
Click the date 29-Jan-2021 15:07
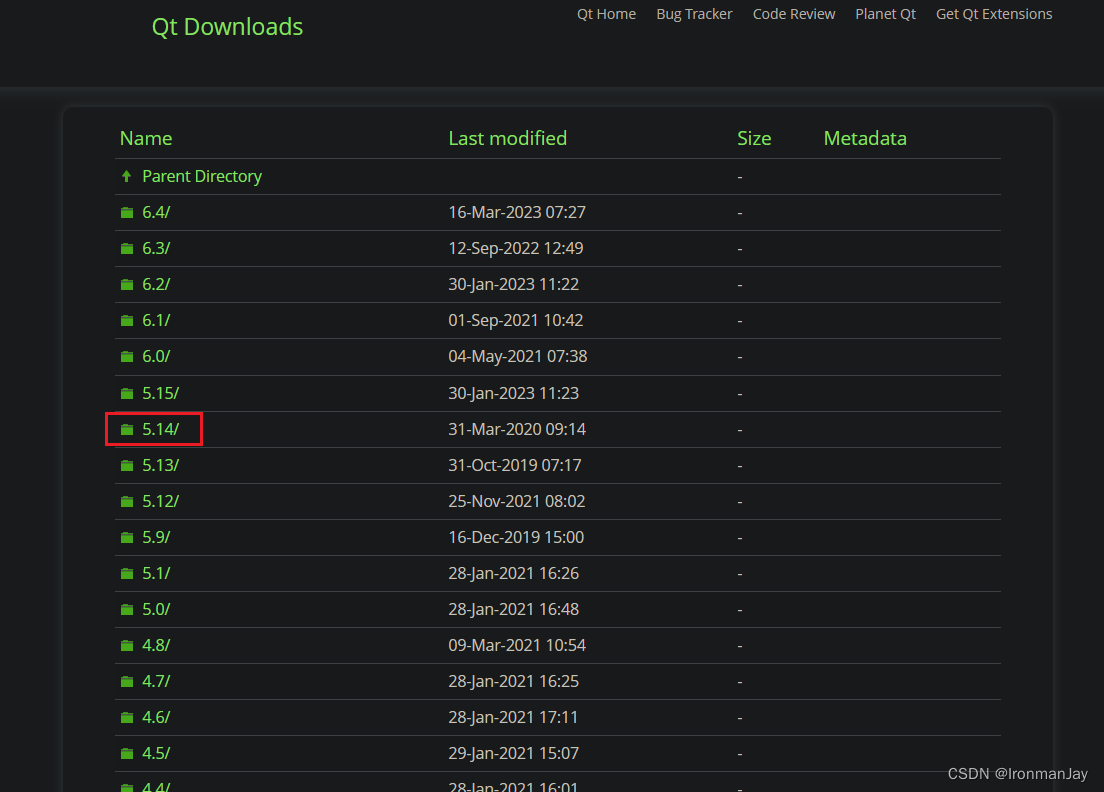pos(514,753)
